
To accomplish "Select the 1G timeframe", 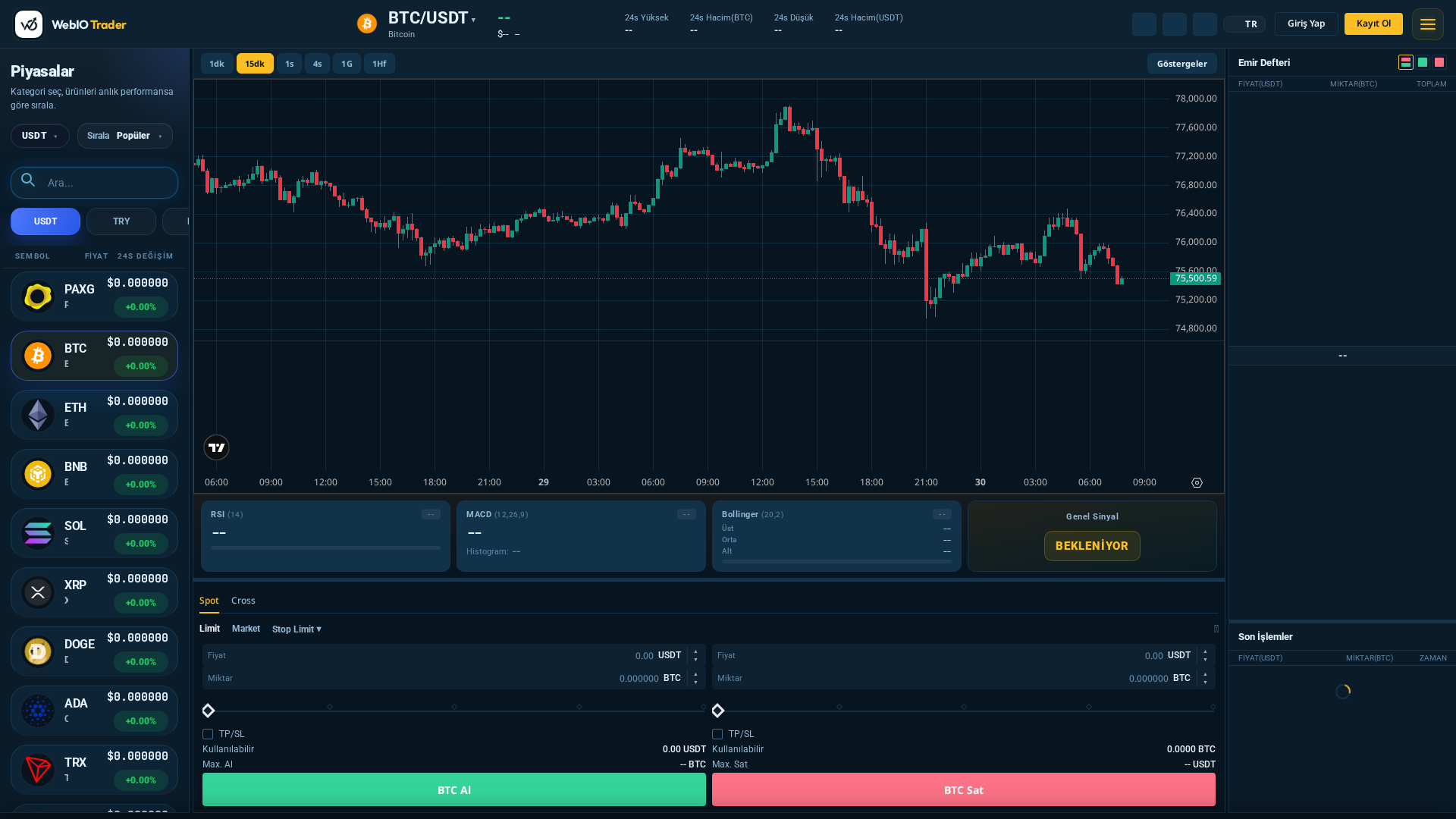I will point(347,64).
